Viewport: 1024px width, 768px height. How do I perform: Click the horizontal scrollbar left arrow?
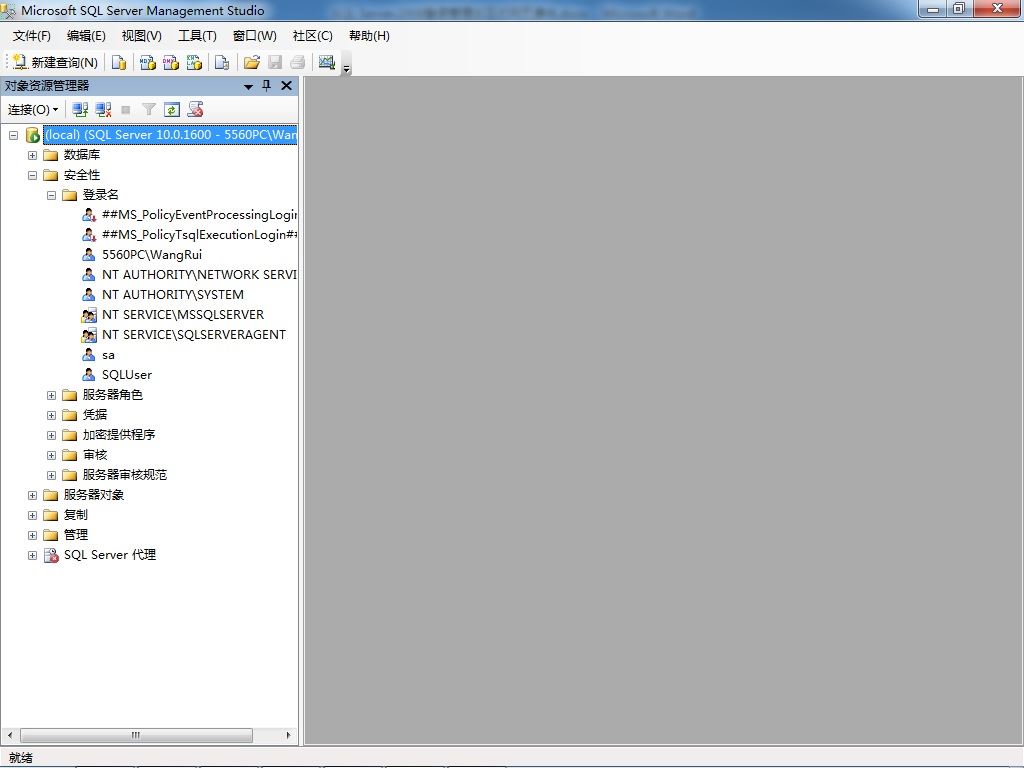click(9, 735)
